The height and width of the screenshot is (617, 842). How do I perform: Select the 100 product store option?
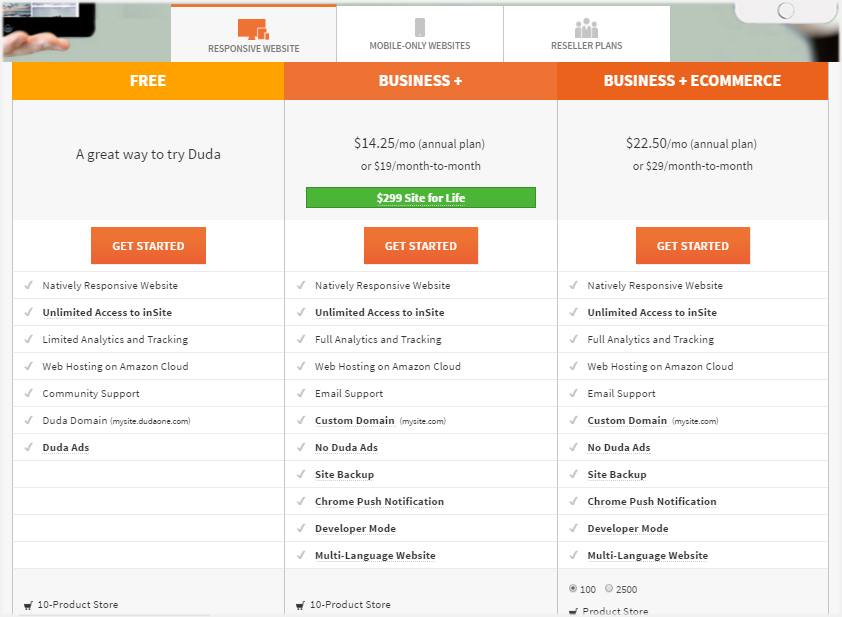coord(573,589)
